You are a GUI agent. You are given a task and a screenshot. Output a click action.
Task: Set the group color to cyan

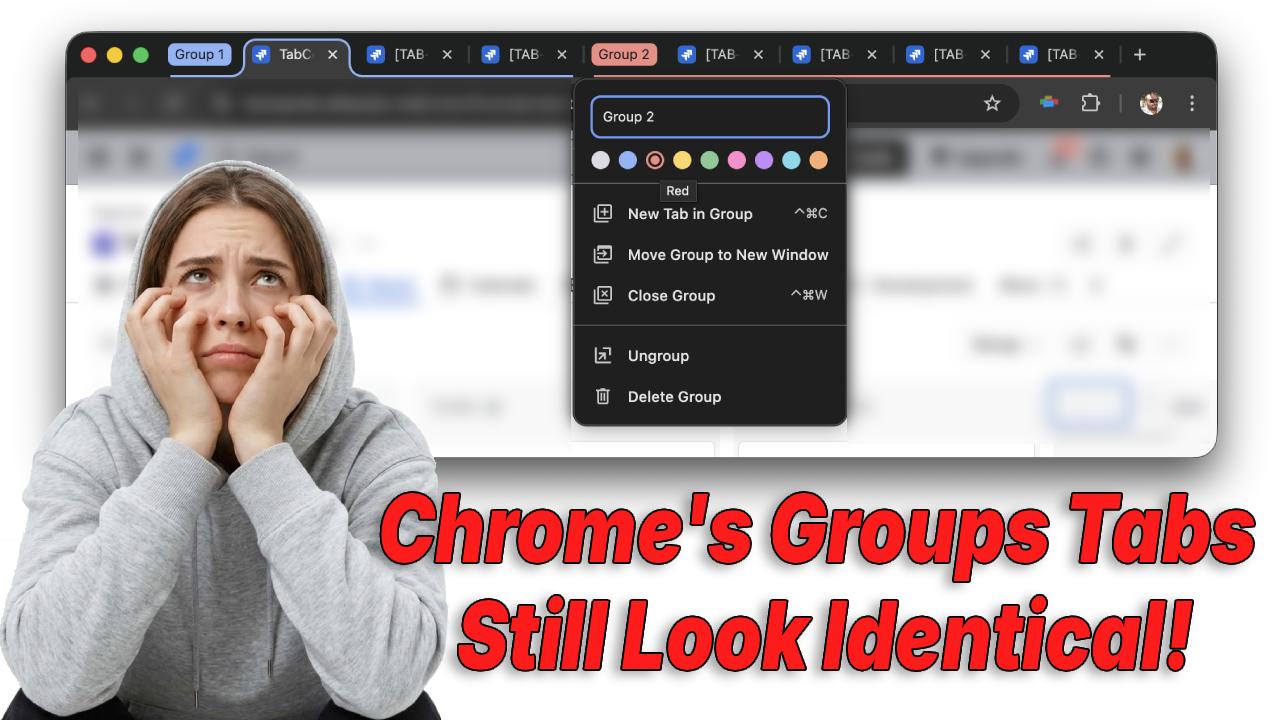coord(791,160)
